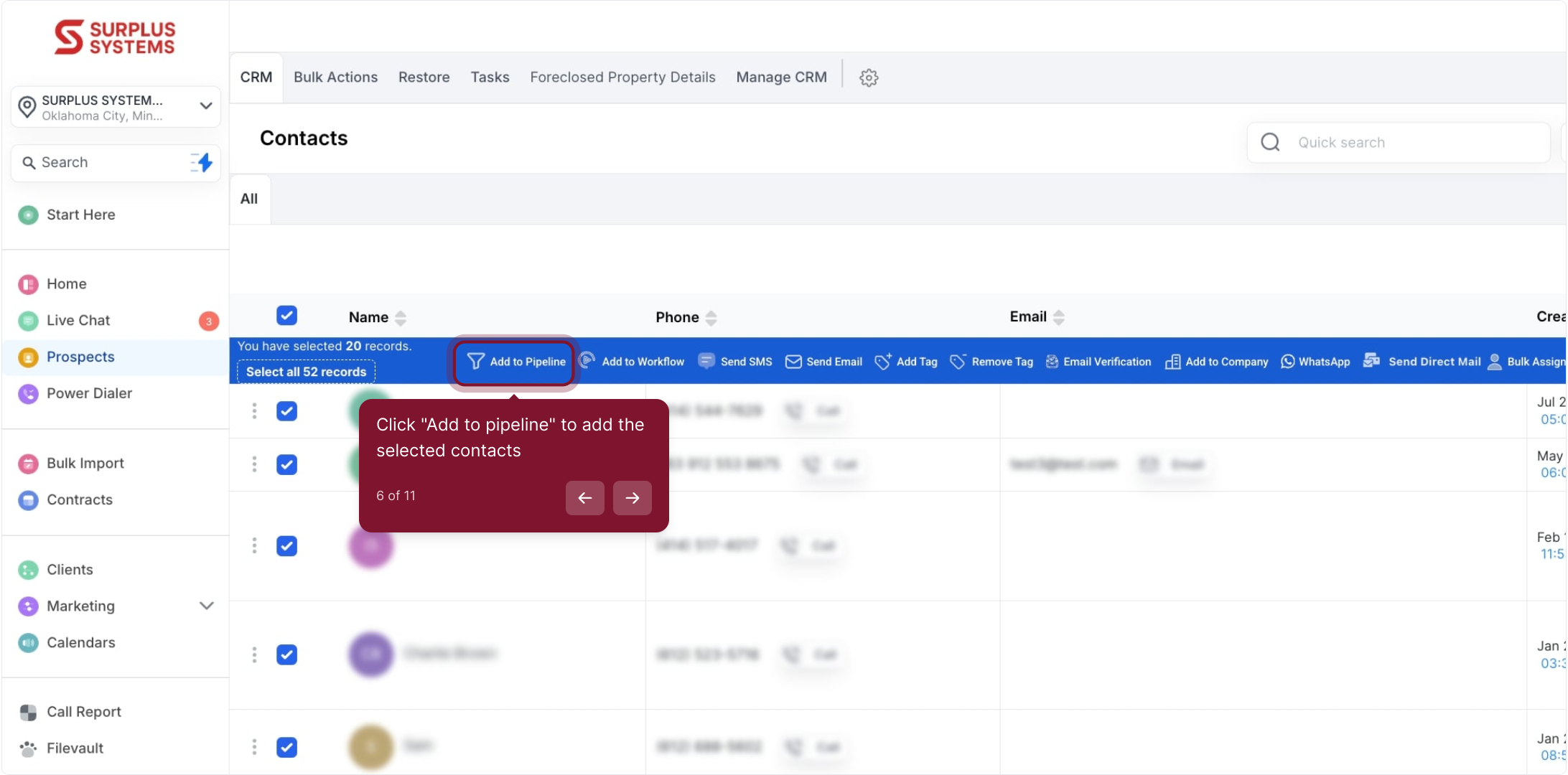Uncheck the select-all header checkbox
Screen dimensions: 1568x775
(x=286, y=316)
